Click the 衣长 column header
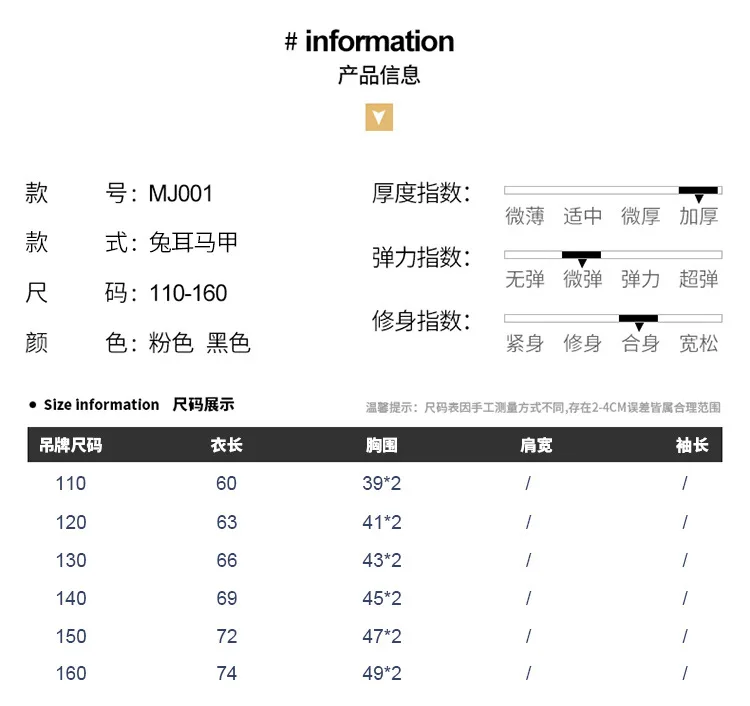This screenshot has height=706, width=750. (x=226, y=445)
